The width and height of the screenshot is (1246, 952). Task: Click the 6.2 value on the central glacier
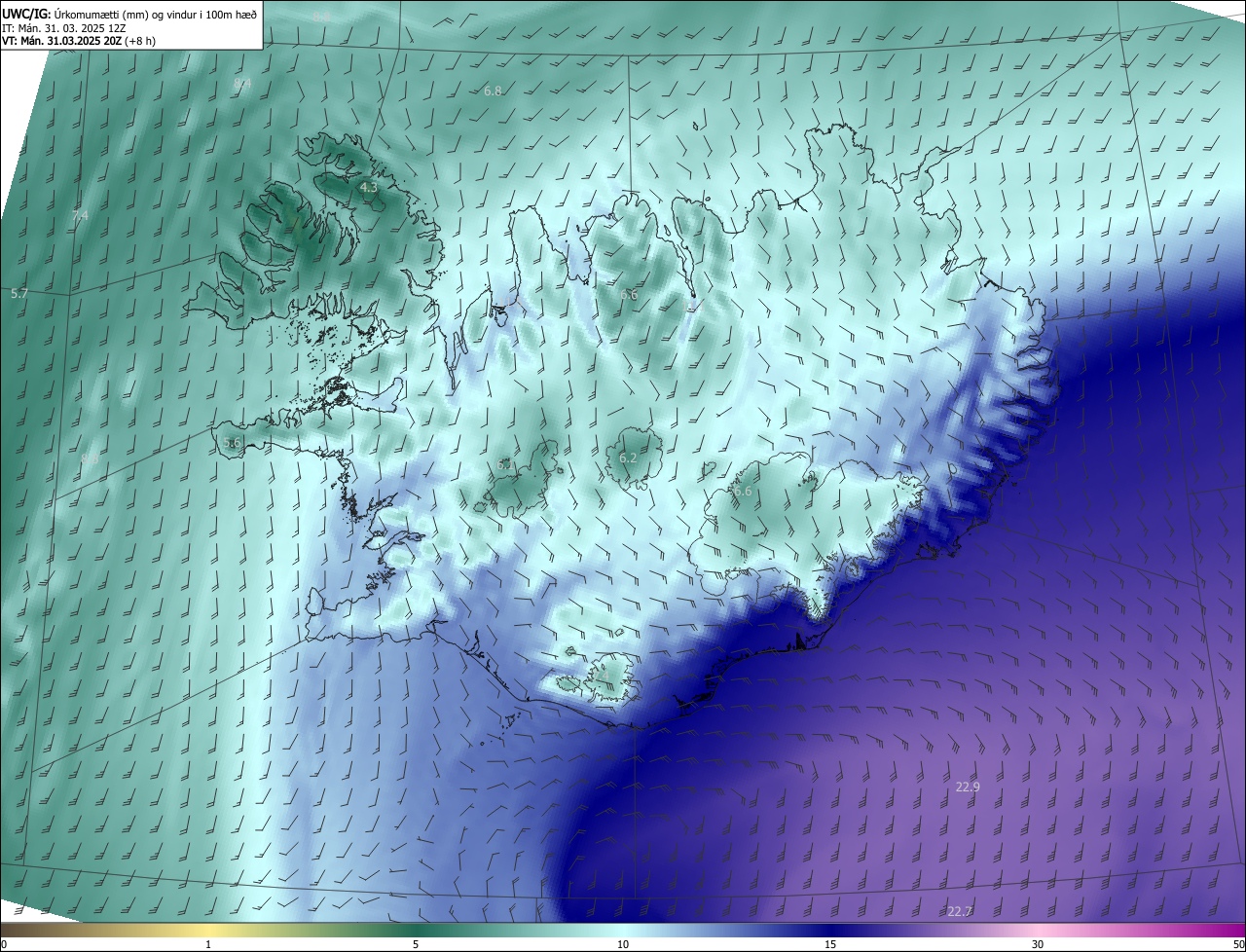(x=628, y=458)
